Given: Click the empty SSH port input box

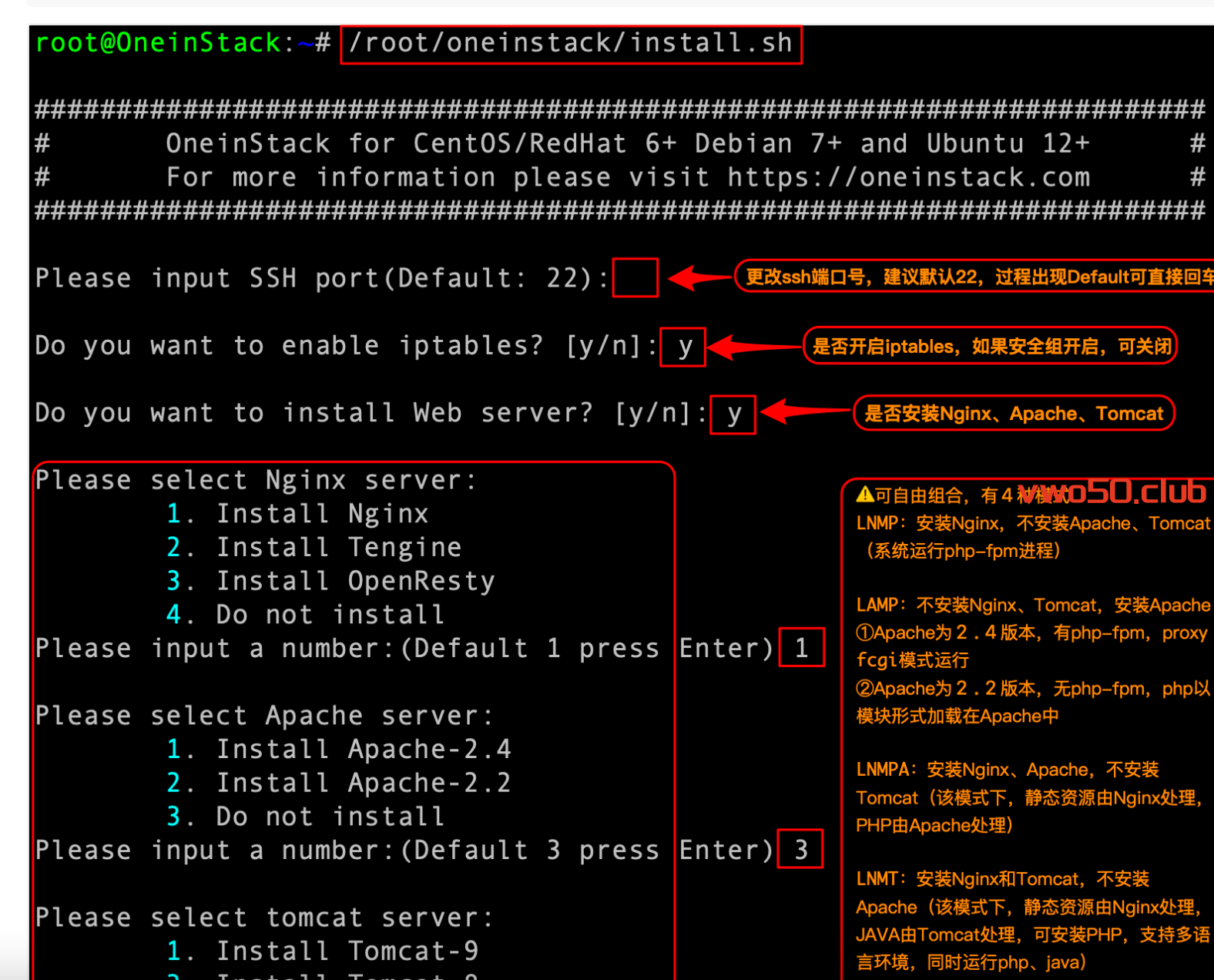Looking at the screenshot, I should click(635, 277).
